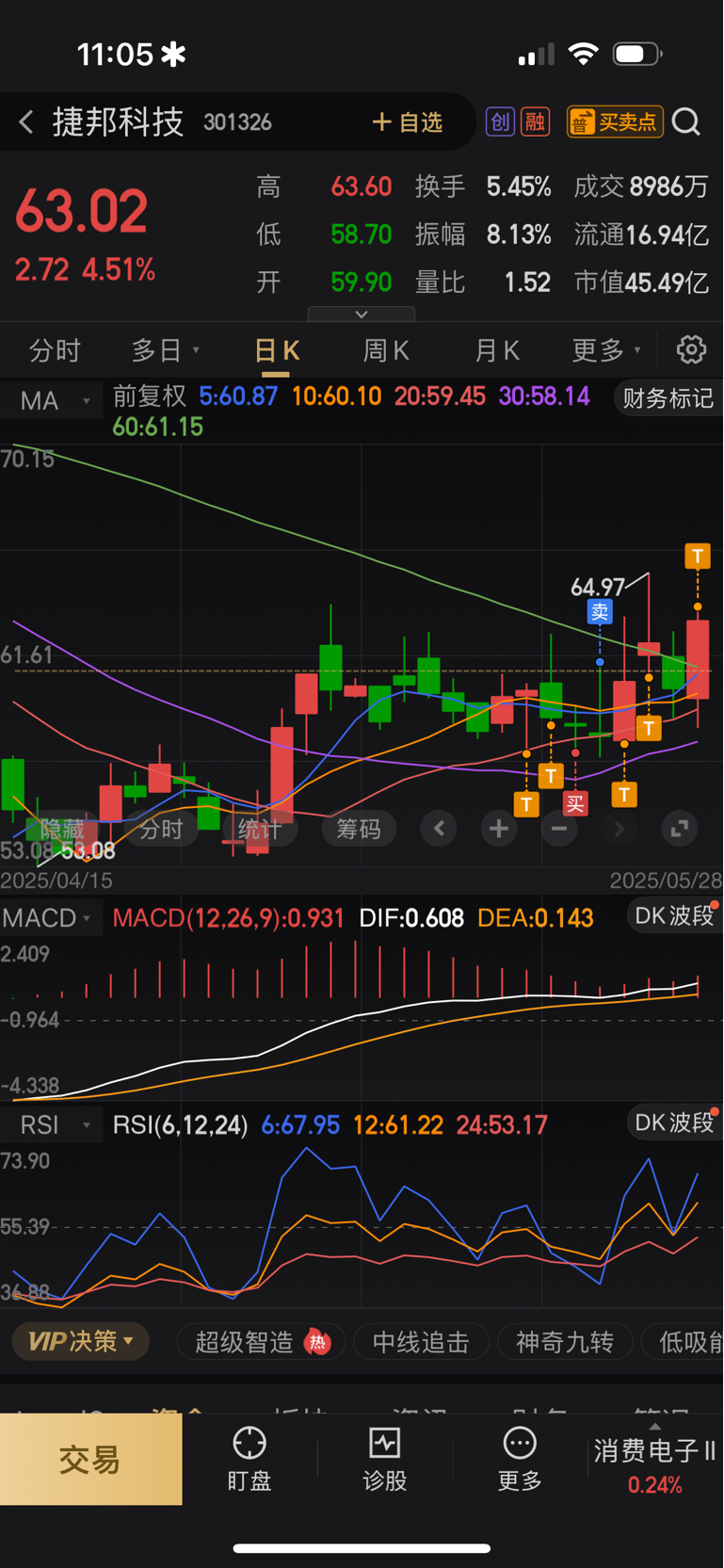Toggle the 财务标记 financial markers
724x1568 pixels.
[x=668, y=398]
